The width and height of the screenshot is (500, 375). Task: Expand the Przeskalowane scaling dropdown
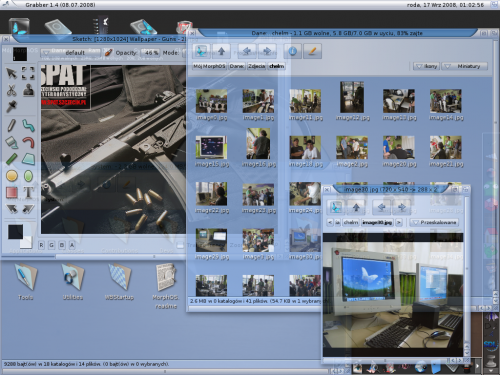[x=434, y=222]
